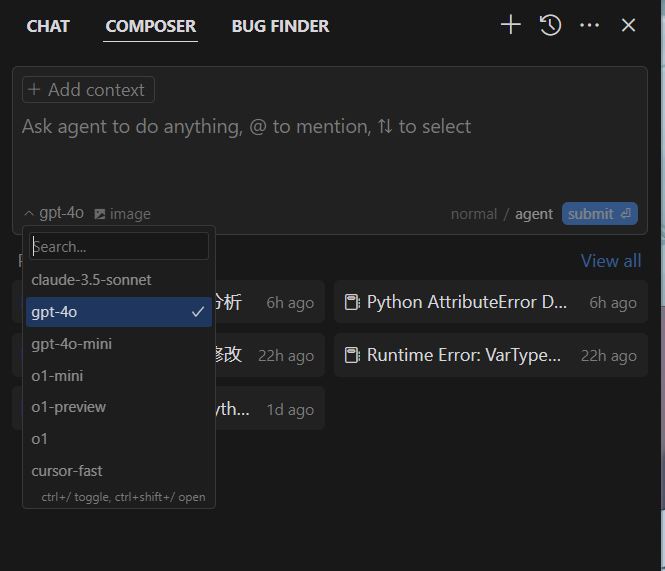The height and width of the screenshot is (571, 665).
Task: Switch to the BUG FINDER tab
Action: (x=280, y=26)
